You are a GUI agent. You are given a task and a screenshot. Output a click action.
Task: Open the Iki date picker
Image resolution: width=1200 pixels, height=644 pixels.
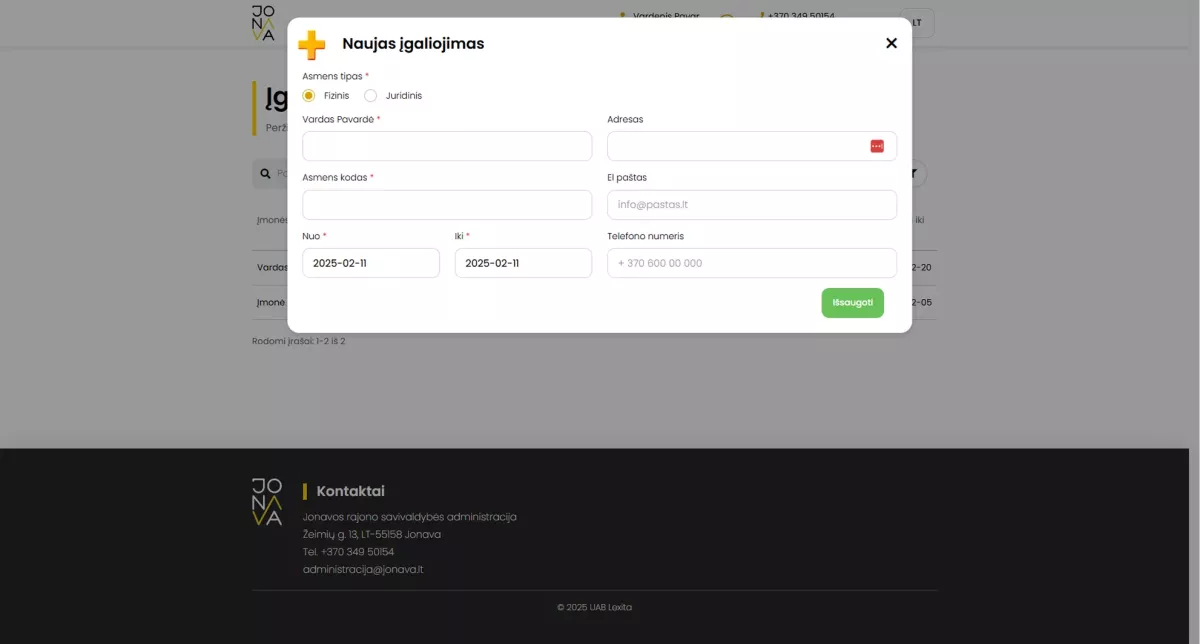coord(522,262)
